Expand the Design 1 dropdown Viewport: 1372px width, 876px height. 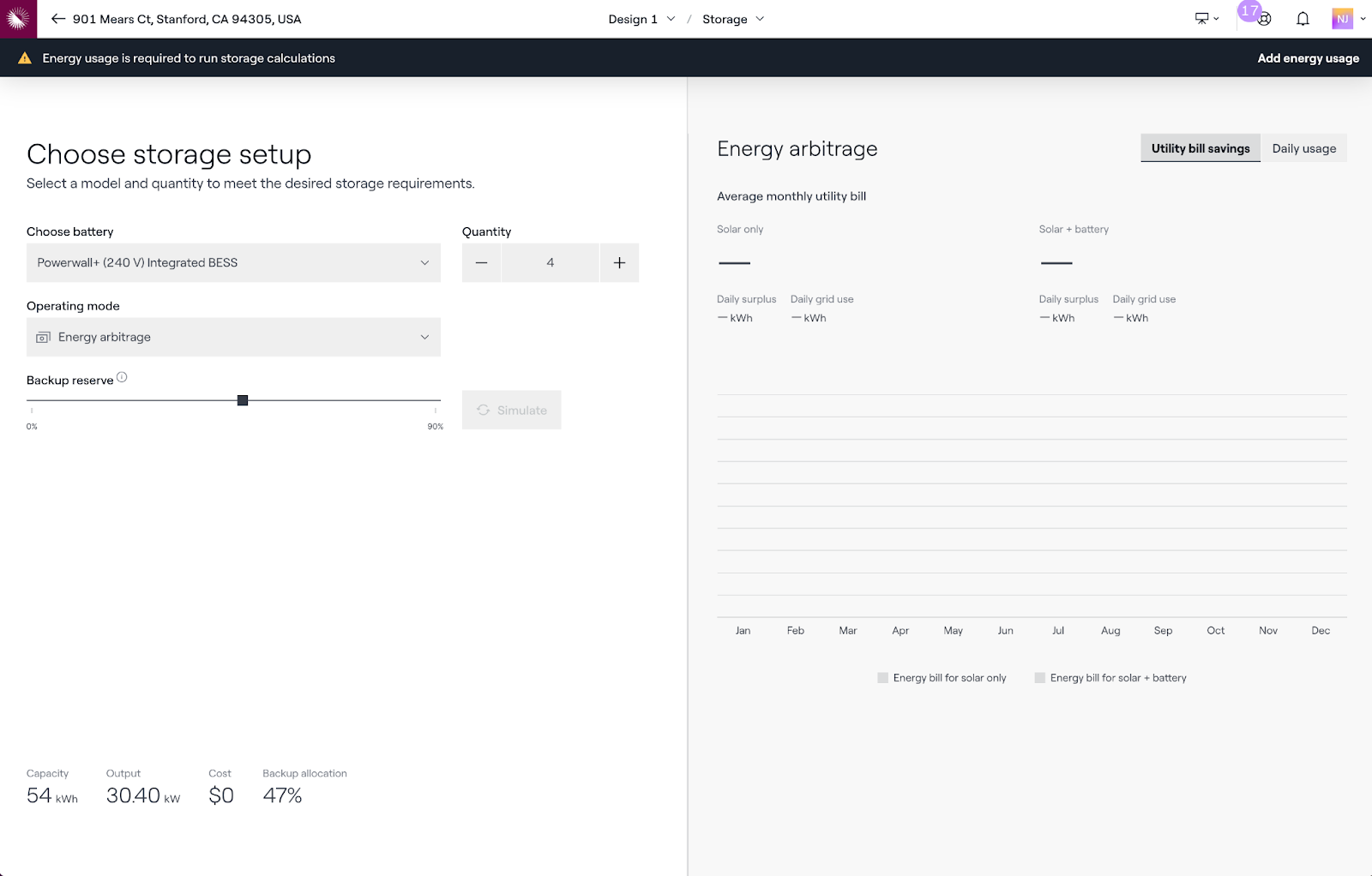click(641, 19)
